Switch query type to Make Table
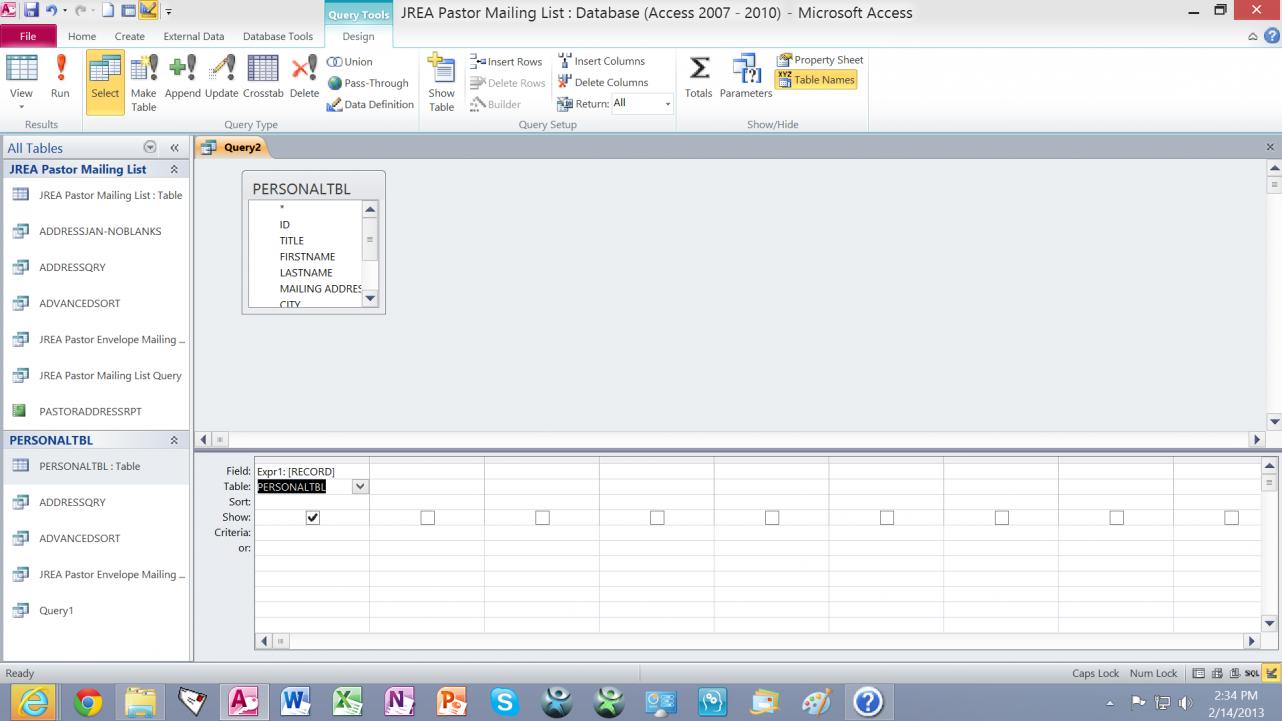The image size is (1282, 721). click(x=144, y=80)
